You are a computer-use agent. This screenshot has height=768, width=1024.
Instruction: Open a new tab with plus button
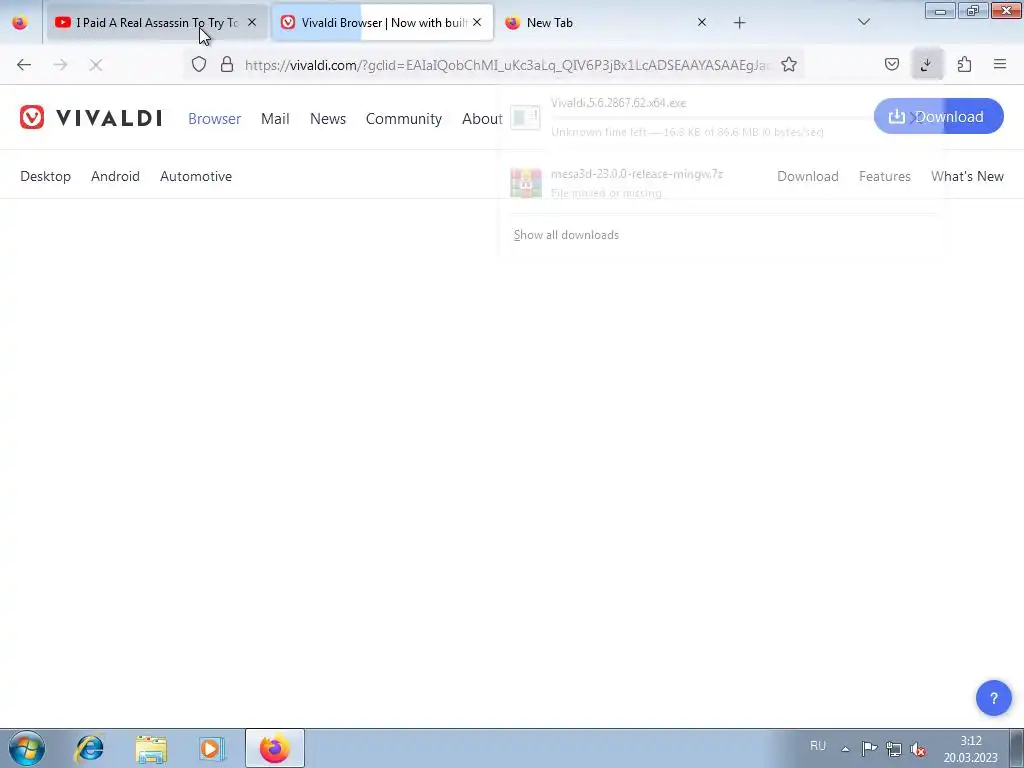(x=739, y=23)
